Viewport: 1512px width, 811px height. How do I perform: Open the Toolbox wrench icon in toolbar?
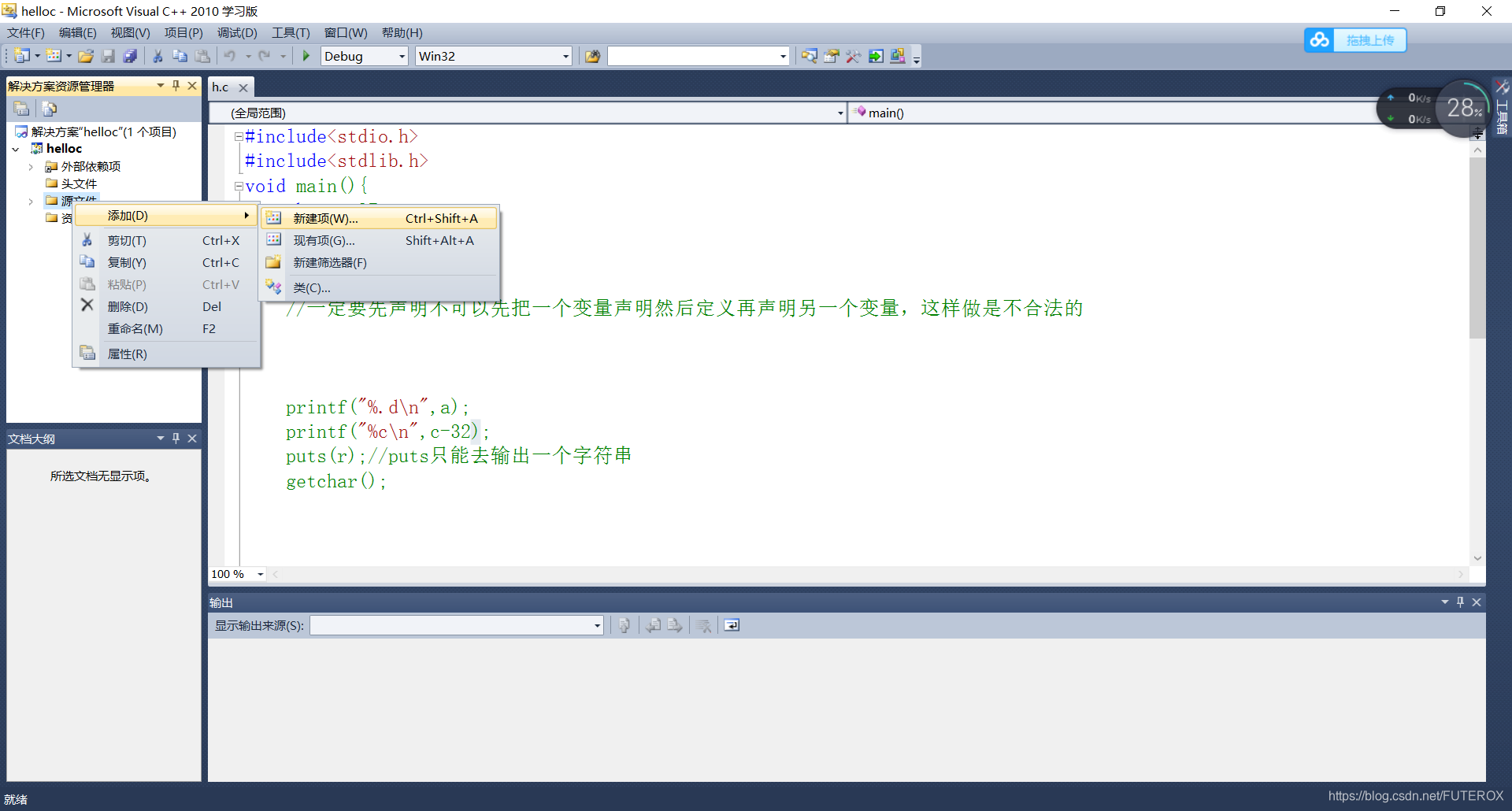[x=853, y=56]
